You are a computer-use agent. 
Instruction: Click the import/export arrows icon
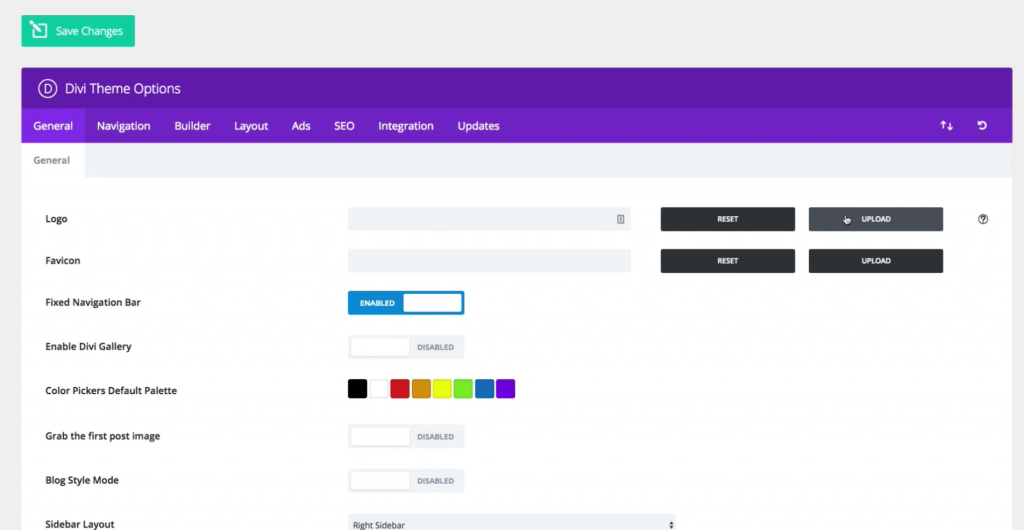(x=946, y=125)
